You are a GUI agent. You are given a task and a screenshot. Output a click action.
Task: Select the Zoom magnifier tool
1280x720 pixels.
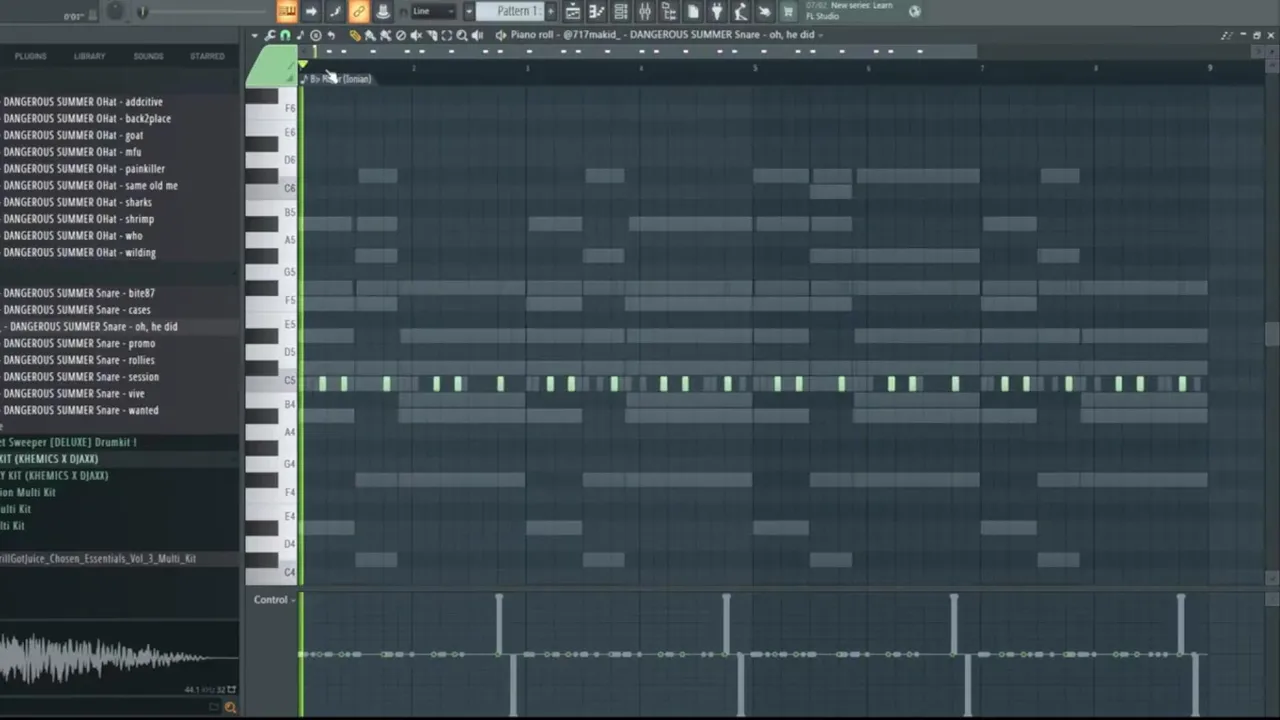[x=462, y=35]
